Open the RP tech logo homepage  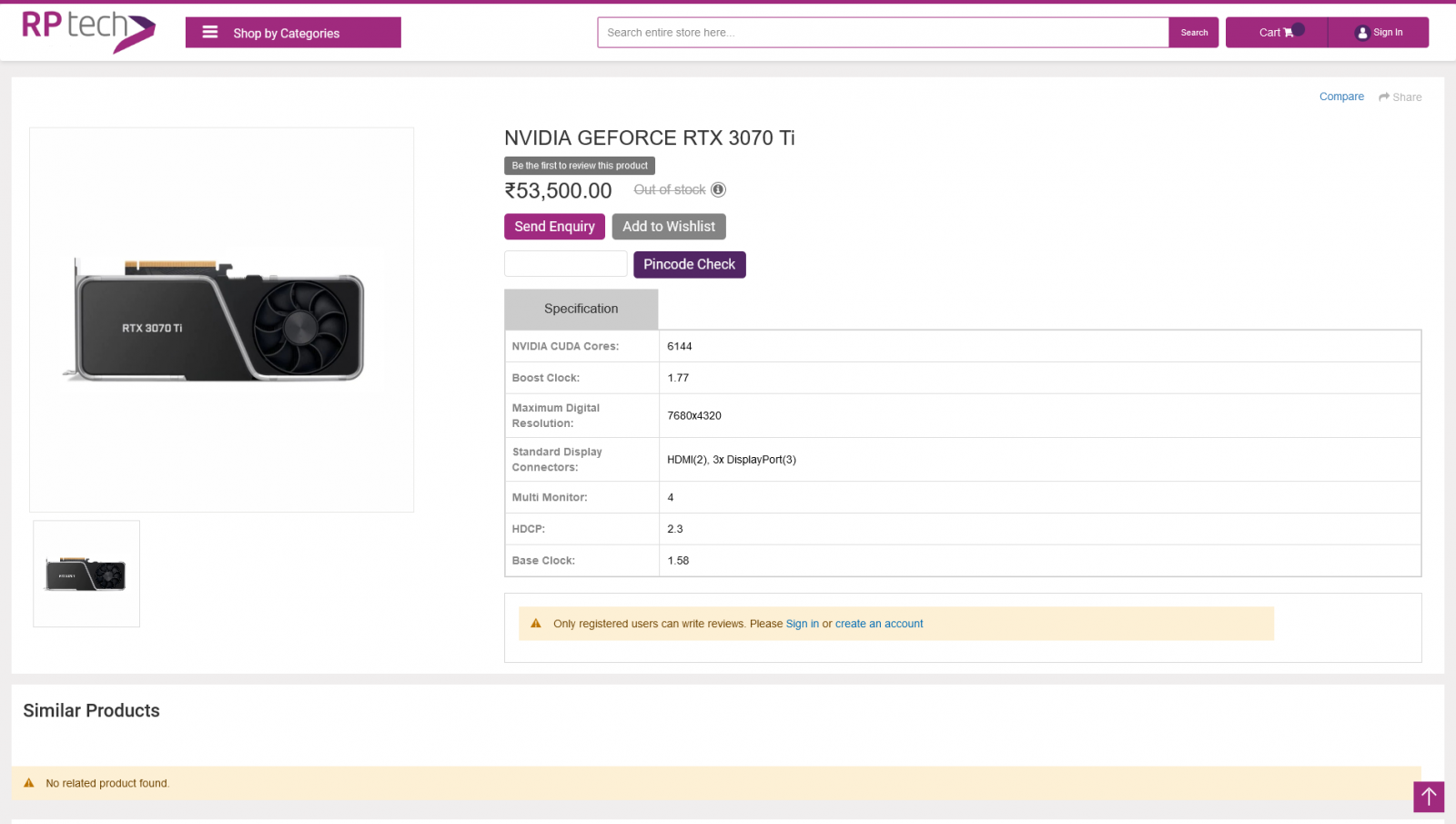(x=88, y=31)
